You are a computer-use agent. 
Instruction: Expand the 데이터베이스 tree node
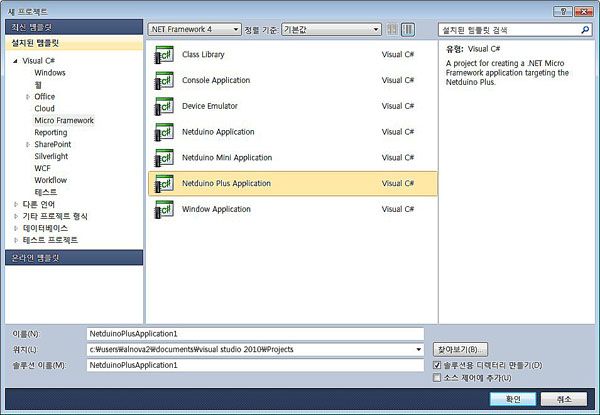click(x=15, y=228)
